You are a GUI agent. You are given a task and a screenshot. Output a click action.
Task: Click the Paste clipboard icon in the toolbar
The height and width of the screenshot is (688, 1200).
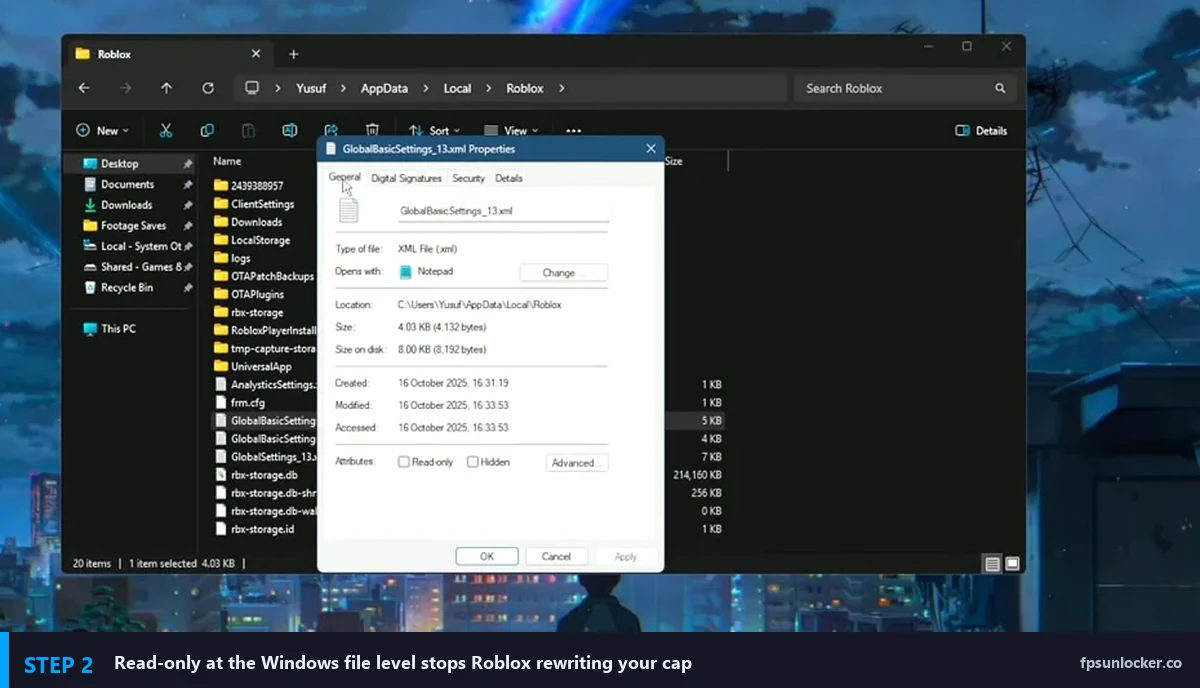pyautogui.click(x=248, y=131)
